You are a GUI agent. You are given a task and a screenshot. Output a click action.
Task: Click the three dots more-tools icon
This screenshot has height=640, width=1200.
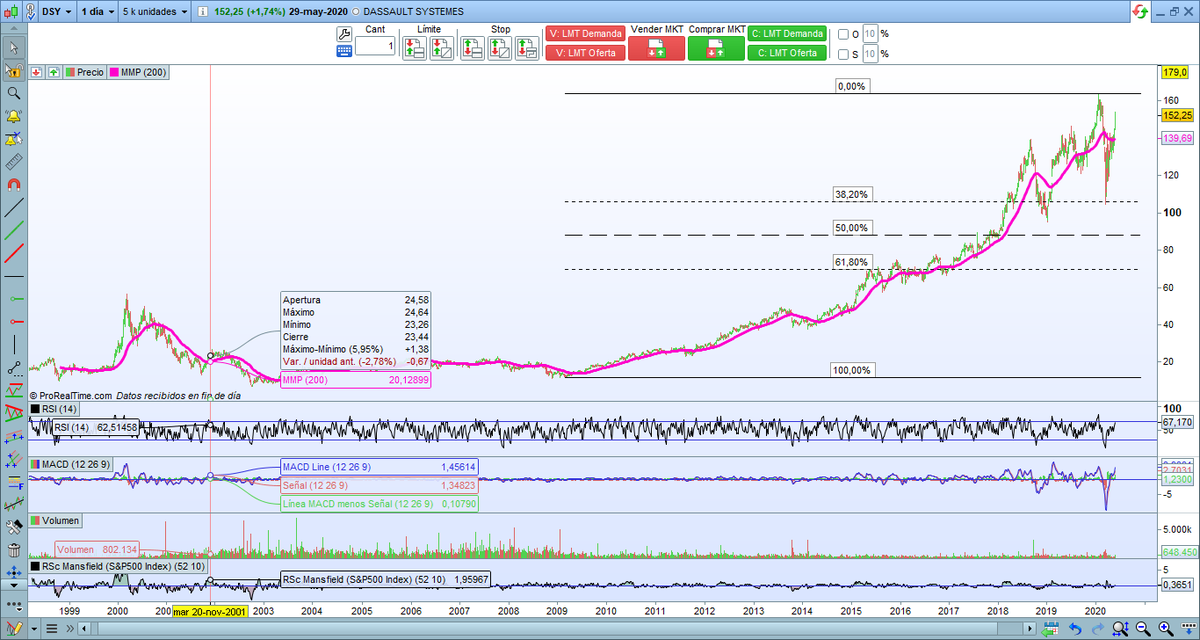coord(14,607)
